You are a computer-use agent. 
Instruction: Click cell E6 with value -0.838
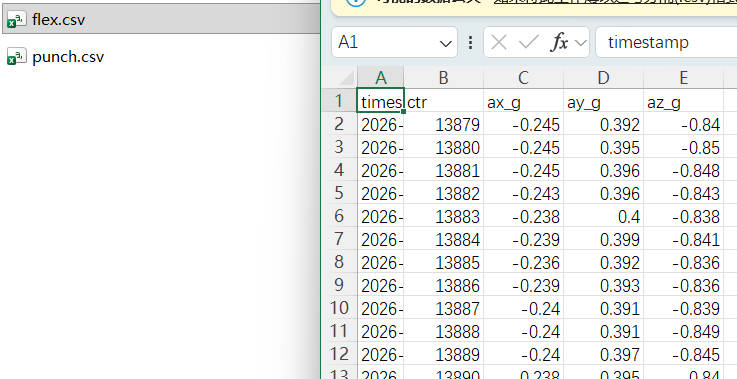(683, 216)
